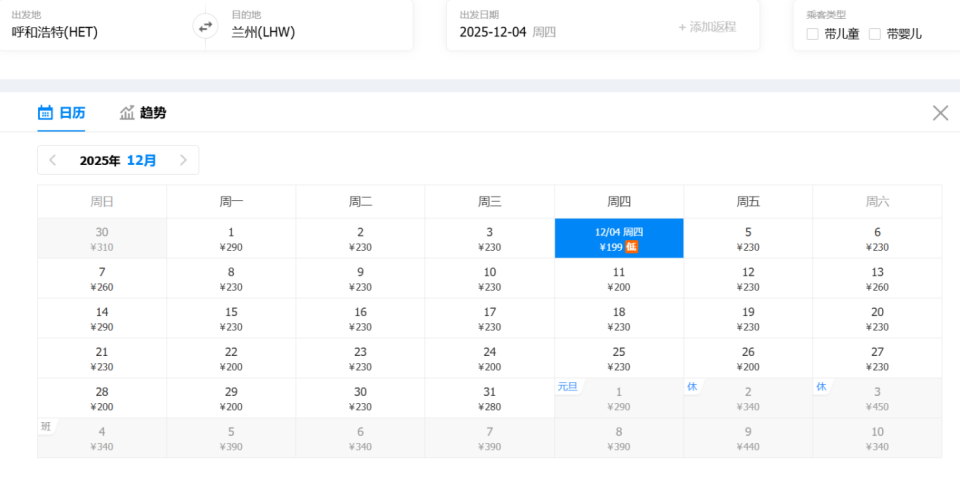
Task: Click the calendar icon beside 日历
Action: click(x=45, y=113)
